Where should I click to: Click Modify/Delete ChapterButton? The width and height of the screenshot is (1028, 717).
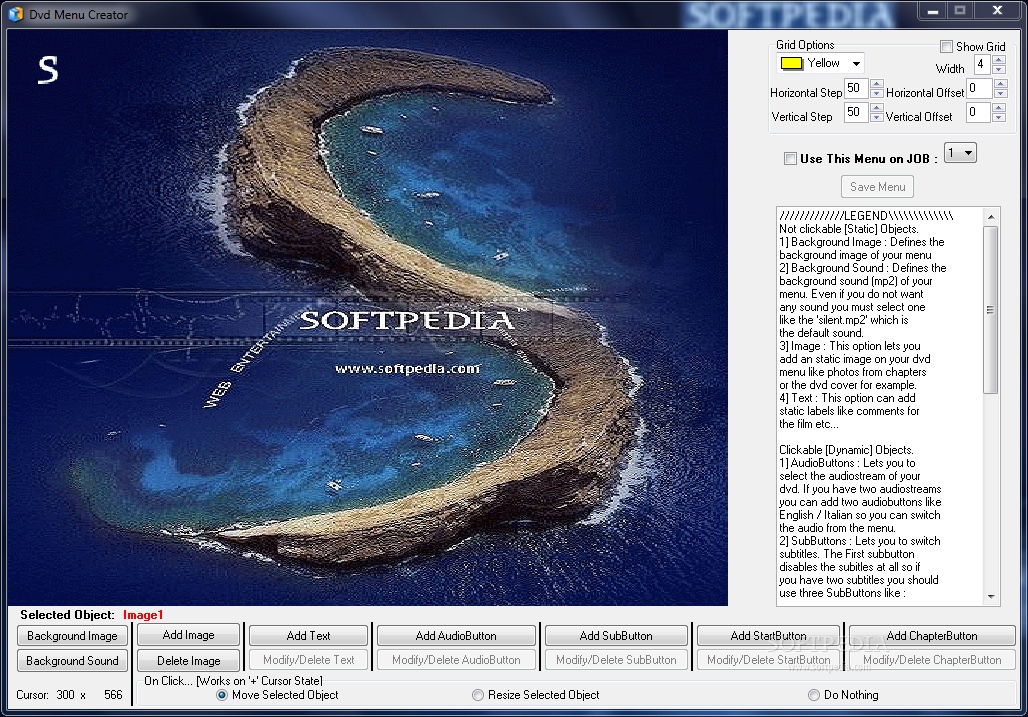coord(932,660)
